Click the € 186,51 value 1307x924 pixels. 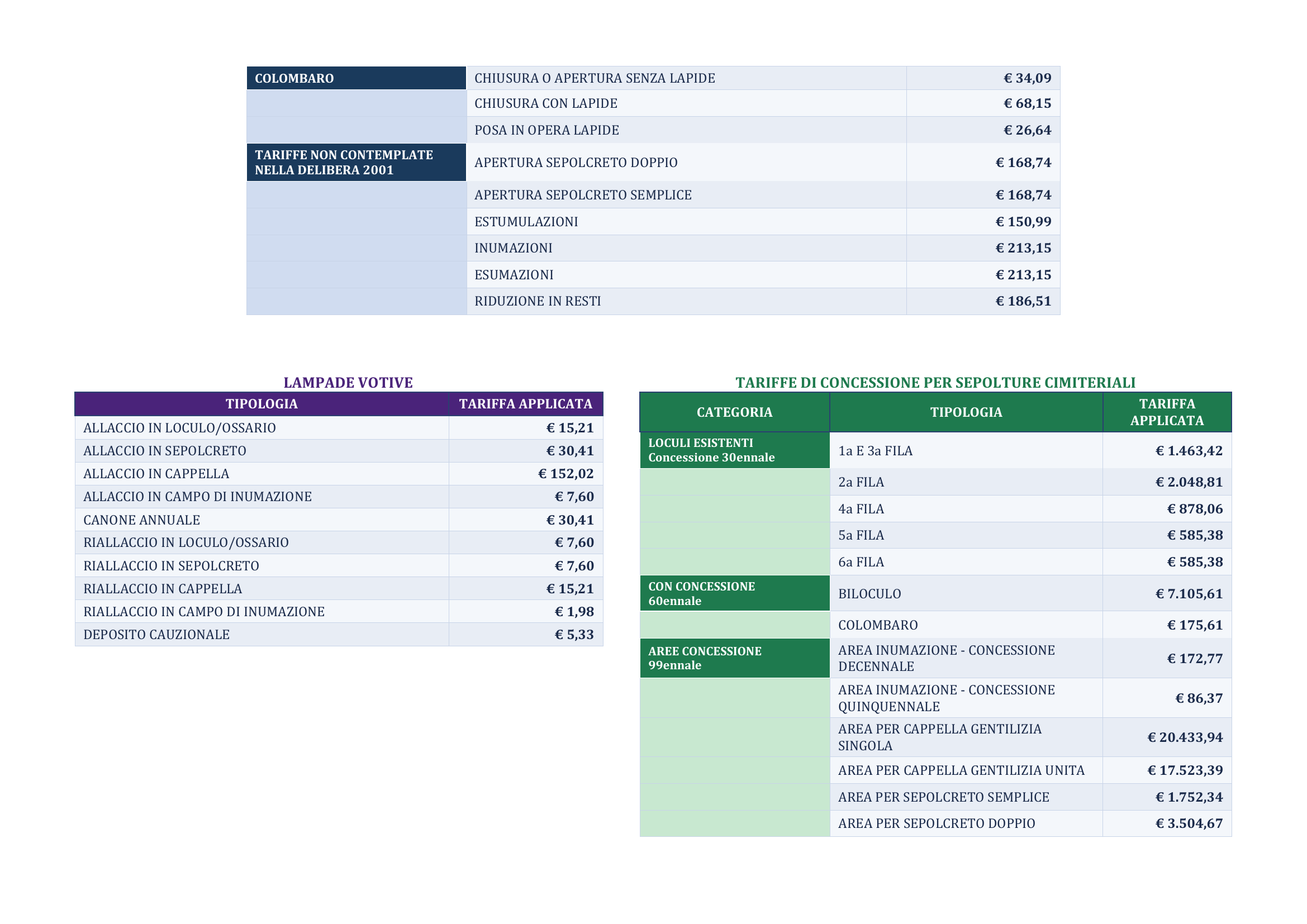click(x=1024, y=301)
